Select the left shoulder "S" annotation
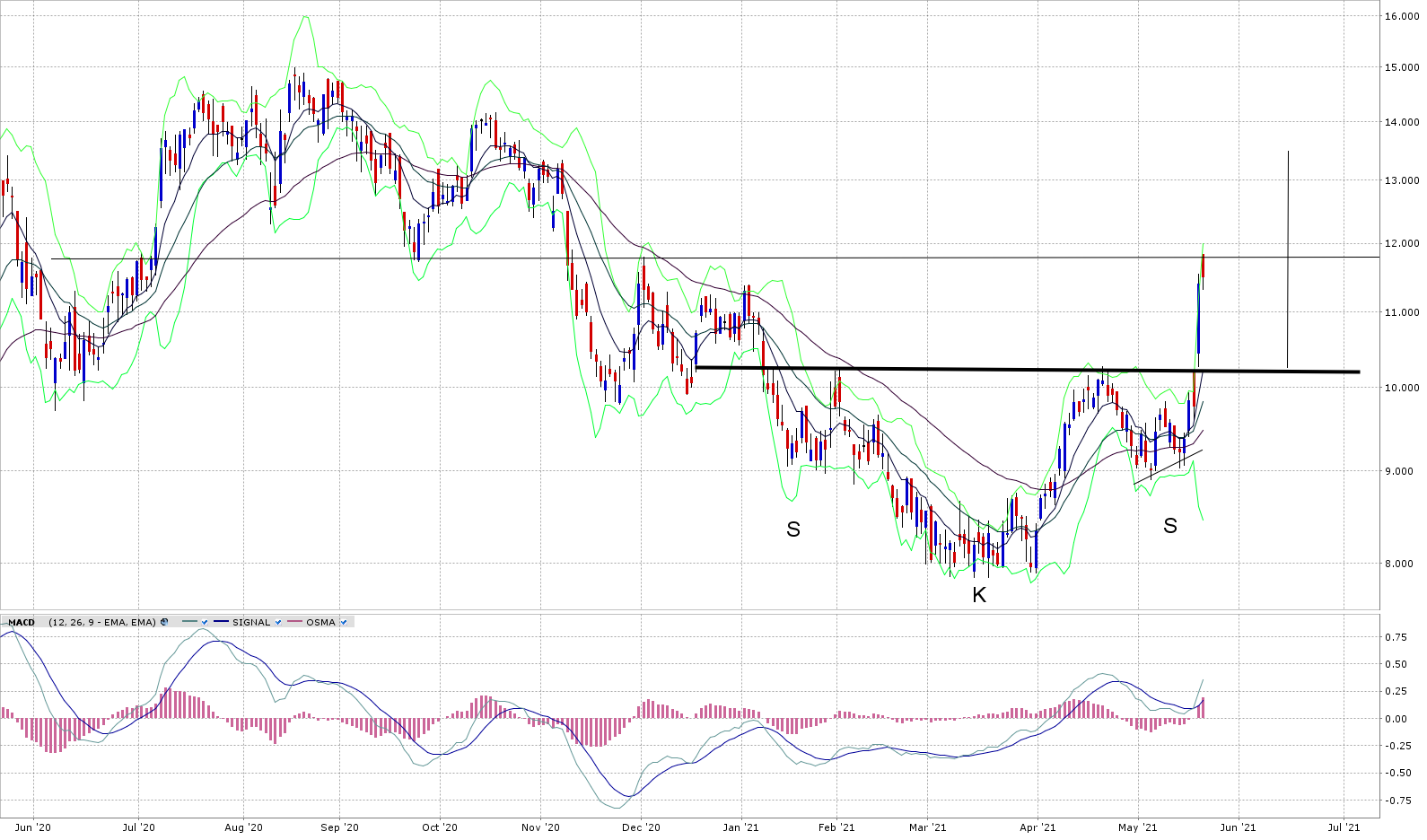The height and width of the screenshot is (840, 1427). [x=792, y=529]
